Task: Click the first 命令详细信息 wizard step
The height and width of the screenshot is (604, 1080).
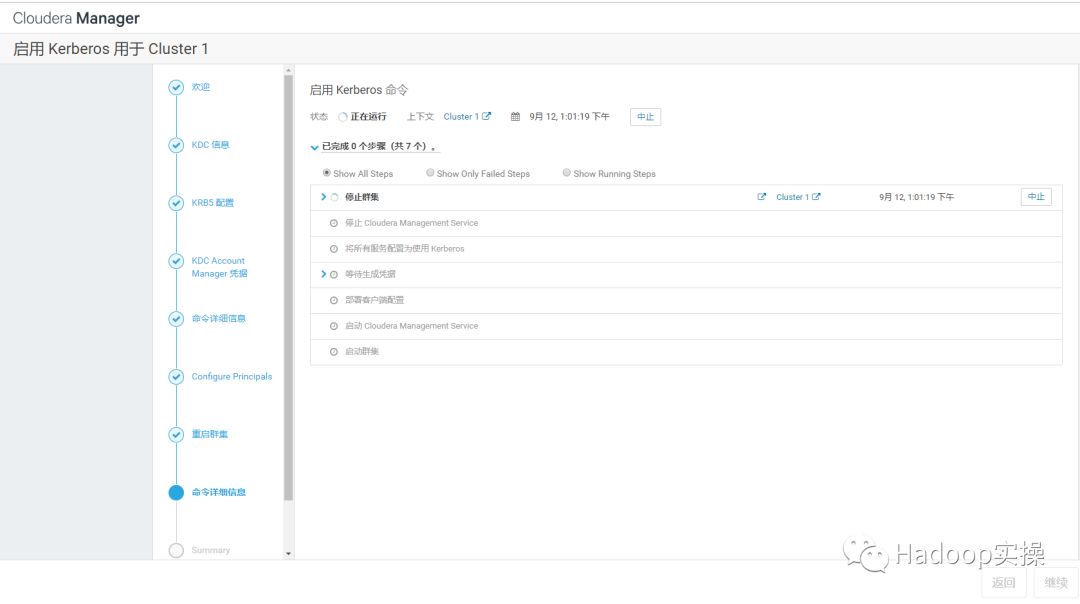Action: tap(218, 319)
